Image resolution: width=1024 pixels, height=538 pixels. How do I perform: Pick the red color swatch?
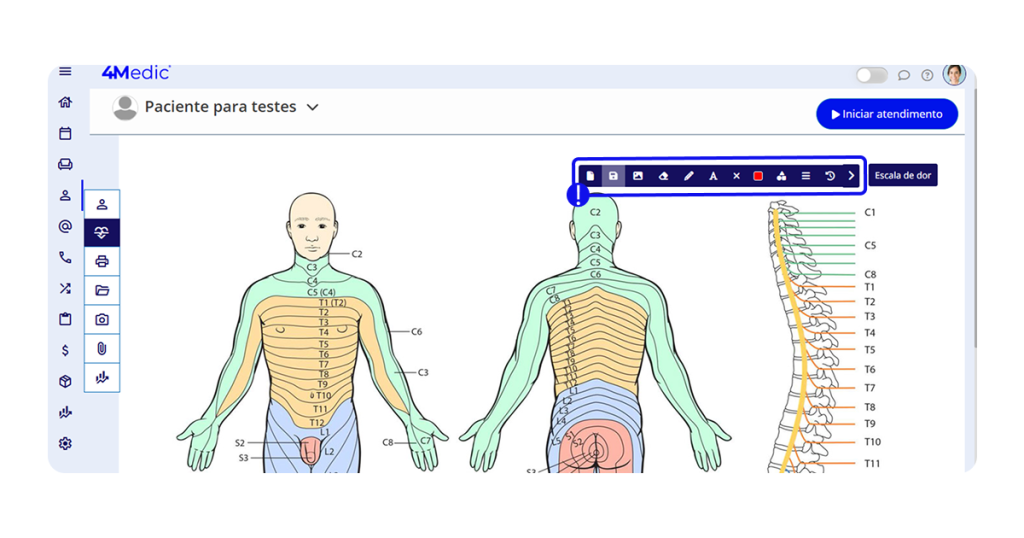pos(758,176)
